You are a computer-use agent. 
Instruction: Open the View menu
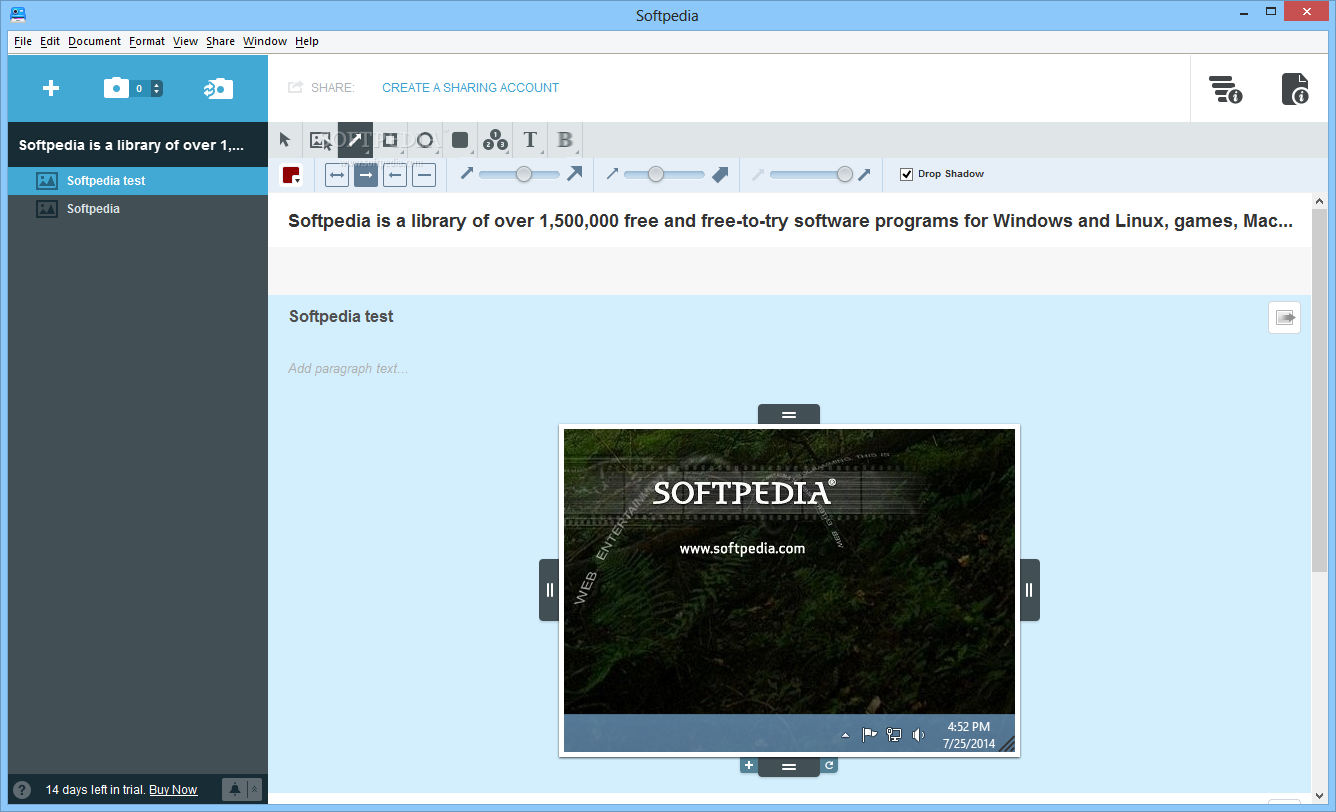(185, 41)
